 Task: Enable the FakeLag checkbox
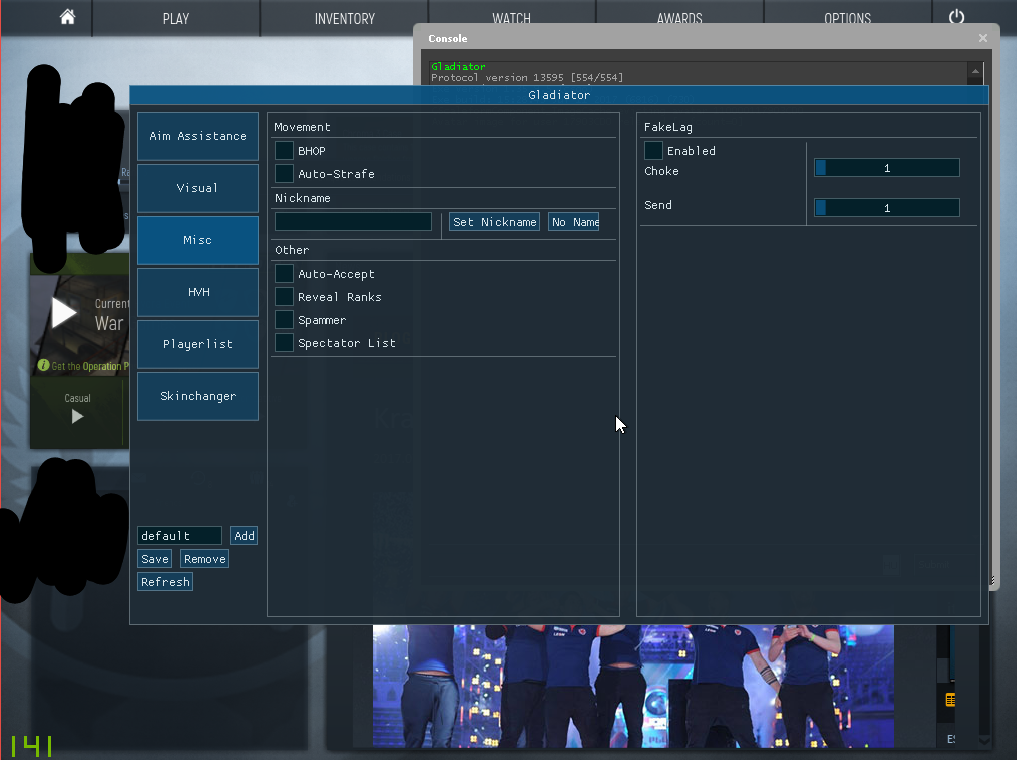click(654, 151)
